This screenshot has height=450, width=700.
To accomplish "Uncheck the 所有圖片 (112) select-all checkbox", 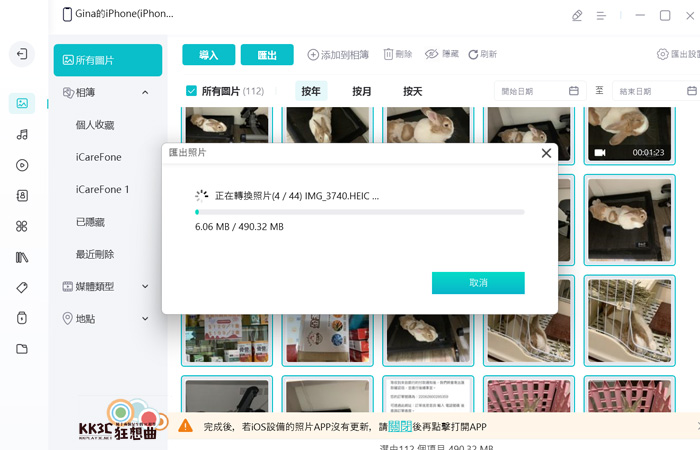I will point(191,91).
